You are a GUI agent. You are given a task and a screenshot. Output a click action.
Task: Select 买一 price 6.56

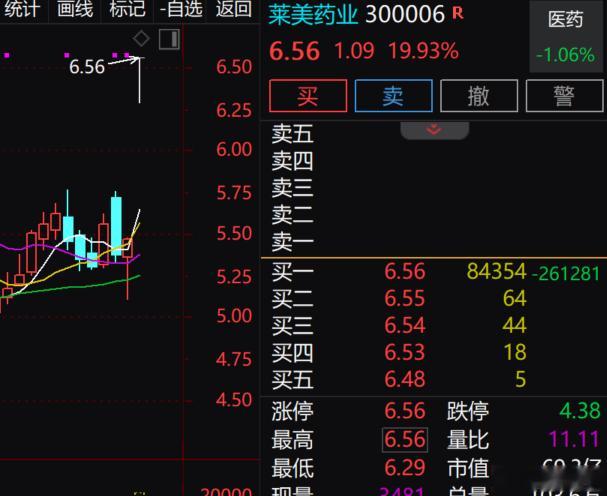tap(405, 271)
